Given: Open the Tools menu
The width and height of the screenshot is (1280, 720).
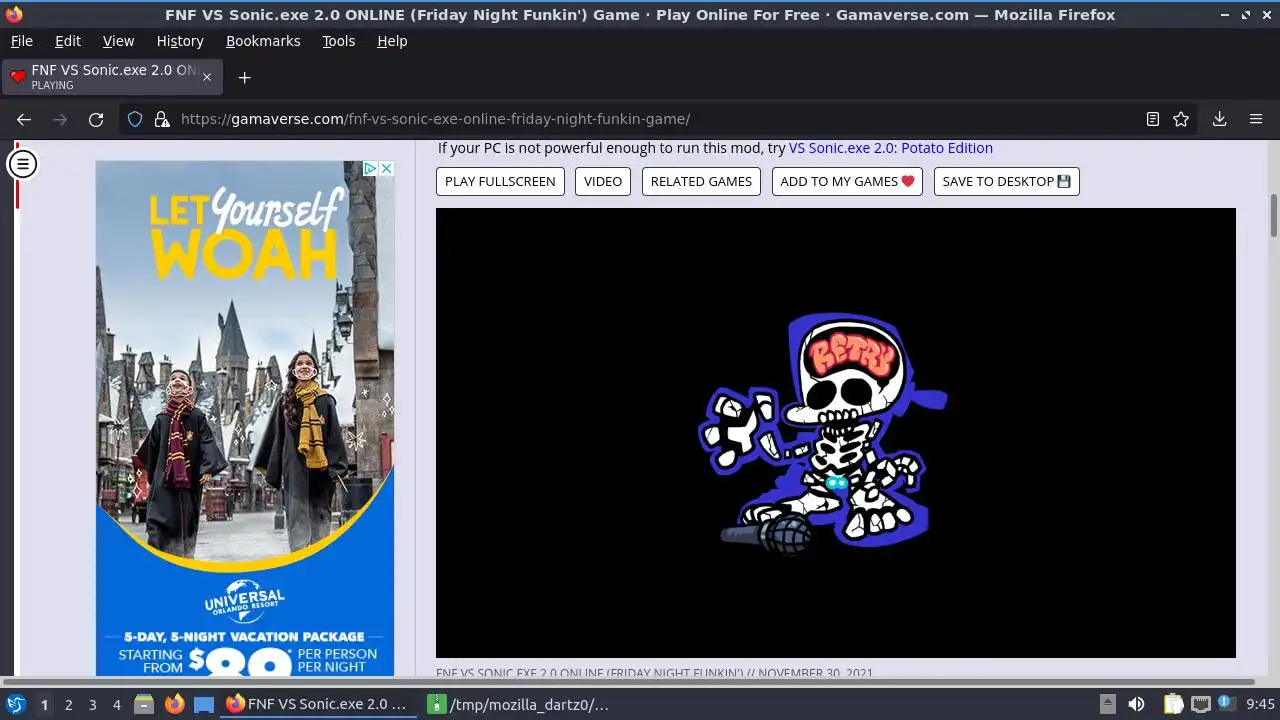Looking at the screenshot, I should click(x=338, y=41).
